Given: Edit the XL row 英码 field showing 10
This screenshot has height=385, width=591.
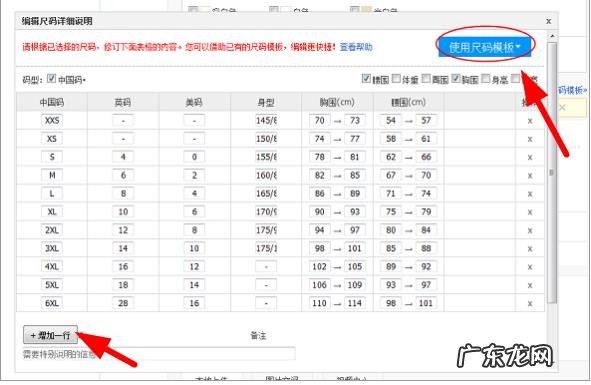Looking at the screenshot, I should point(123,212).
